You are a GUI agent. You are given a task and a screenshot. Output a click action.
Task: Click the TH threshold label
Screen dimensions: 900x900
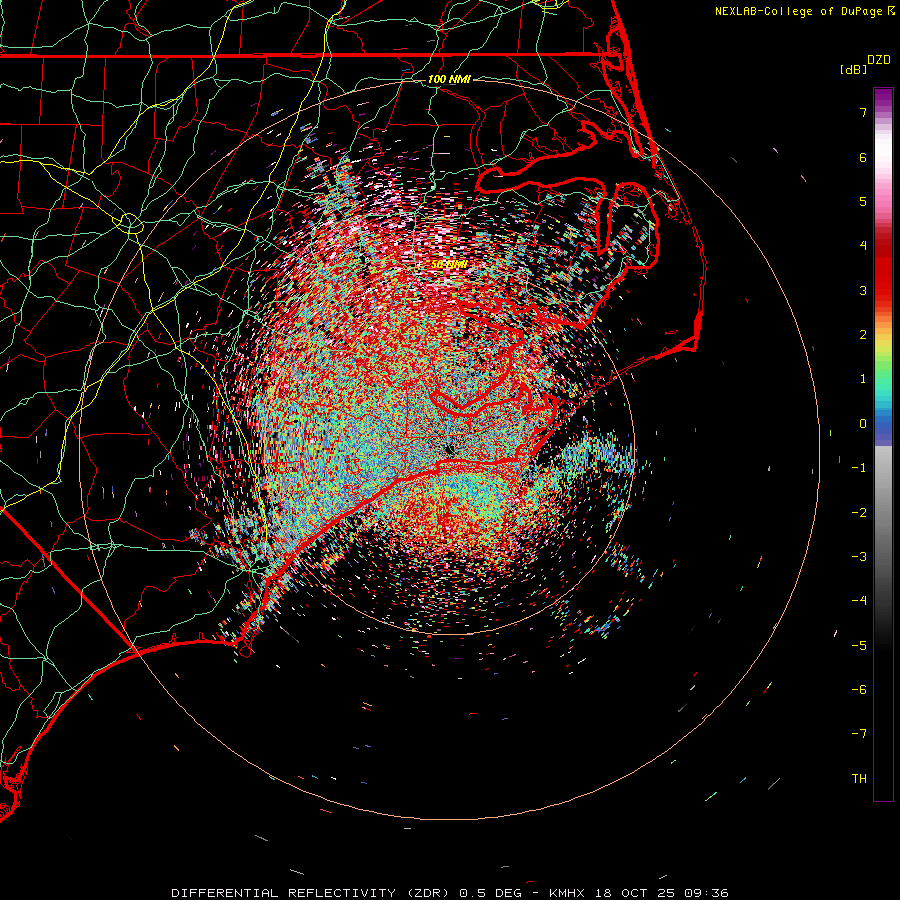pos(859,779)
